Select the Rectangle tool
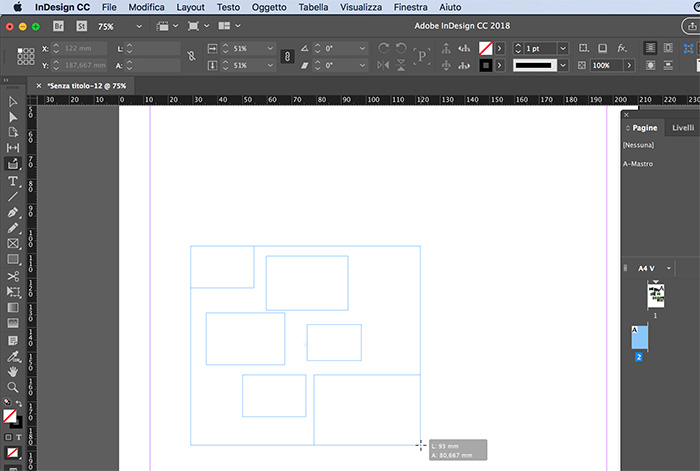Viewport: 700px width, 471px height. [13, 259]
